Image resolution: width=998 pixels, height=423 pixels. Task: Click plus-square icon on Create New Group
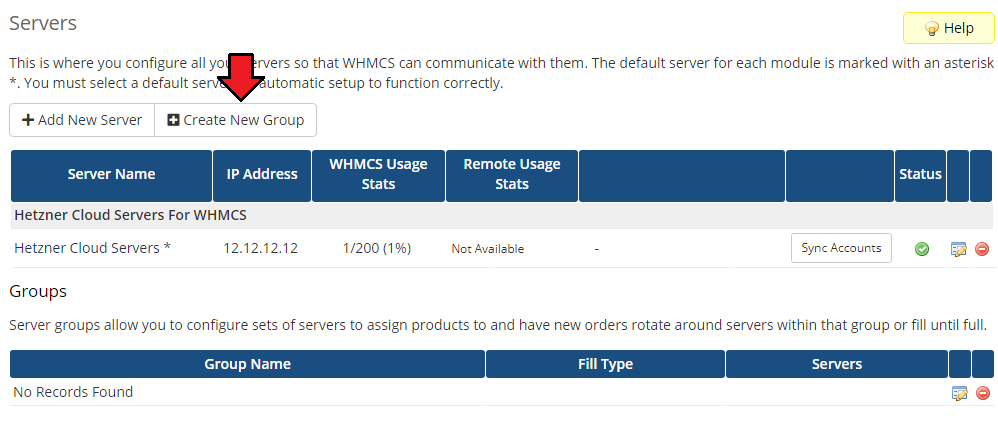point(173,120)
